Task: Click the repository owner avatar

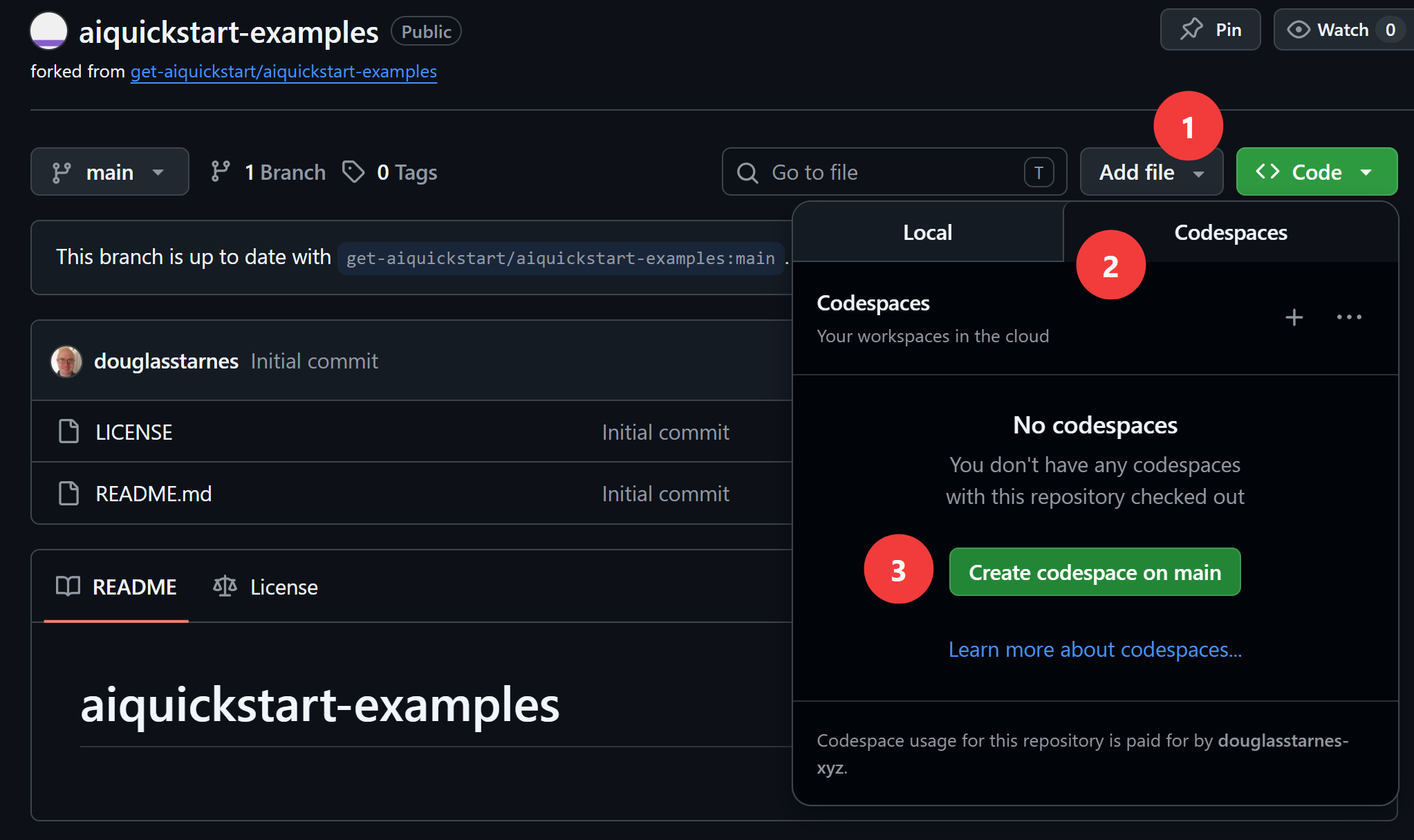Action: coord(48,30)
